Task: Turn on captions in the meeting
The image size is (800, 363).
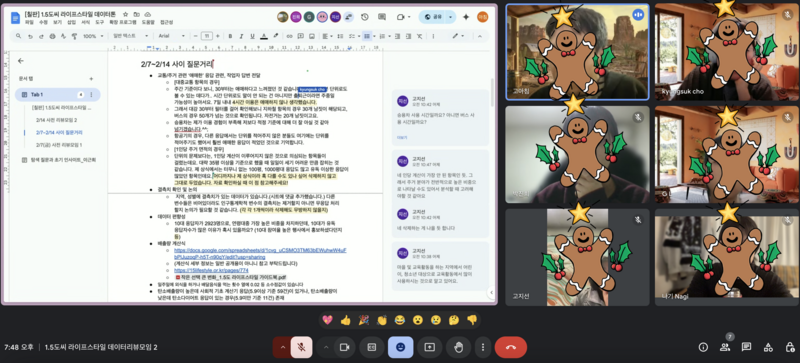Action: pyautogui.click(x=372, y=347)
